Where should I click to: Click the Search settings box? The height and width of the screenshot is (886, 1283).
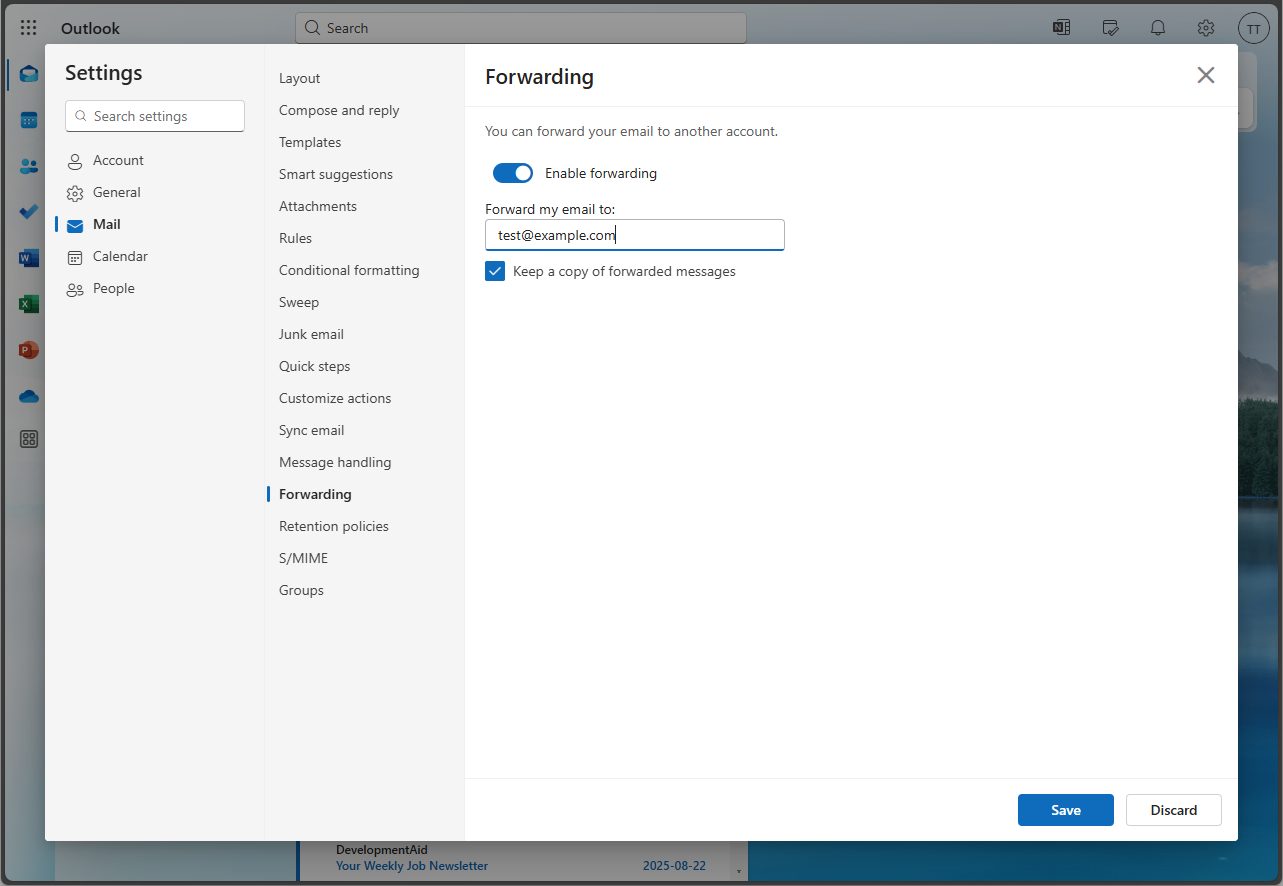[155, 116]
